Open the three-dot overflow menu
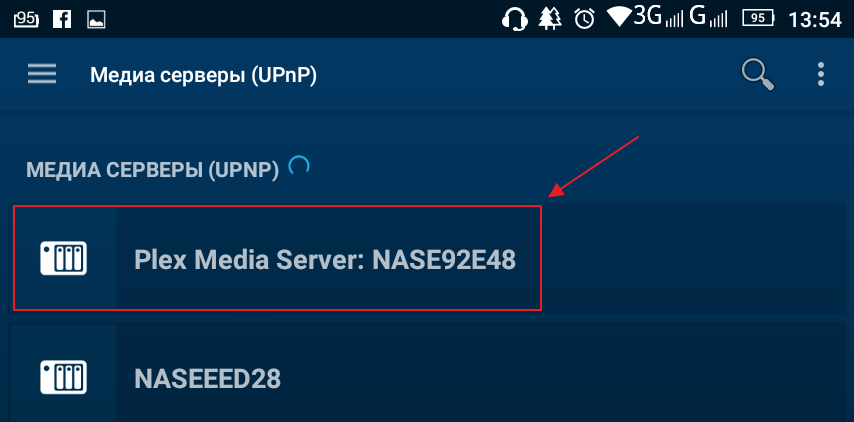This screenshot has height=422, width=854. pos(821,74)
